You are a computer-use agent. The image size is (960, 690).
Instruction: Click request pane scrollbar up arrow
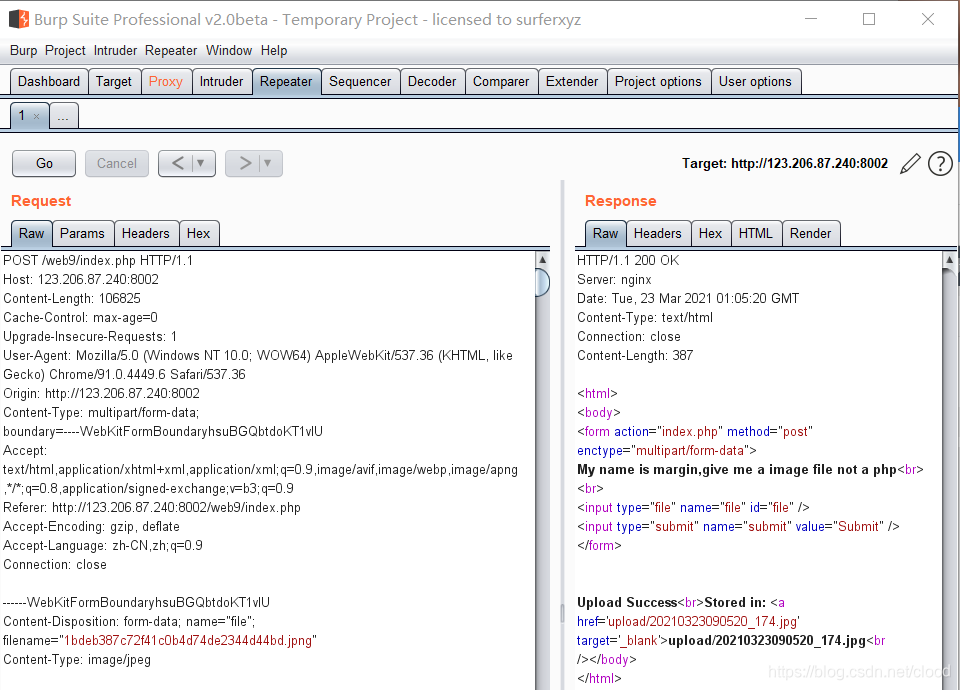tap(542, 260)
